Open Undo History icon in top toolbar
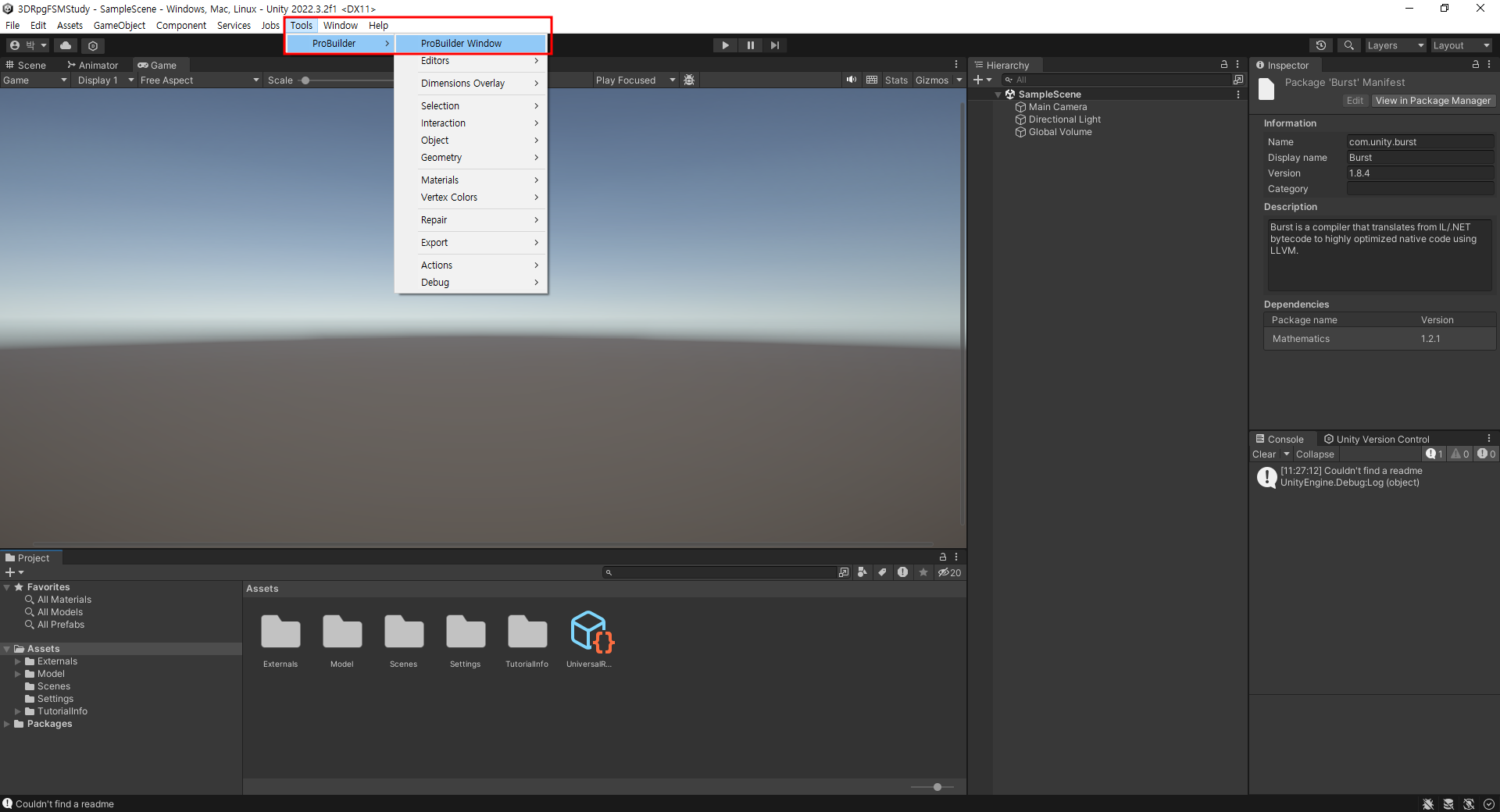Image resolution: width=1500 pixels, height=812 pixels. coord(1321,45)
